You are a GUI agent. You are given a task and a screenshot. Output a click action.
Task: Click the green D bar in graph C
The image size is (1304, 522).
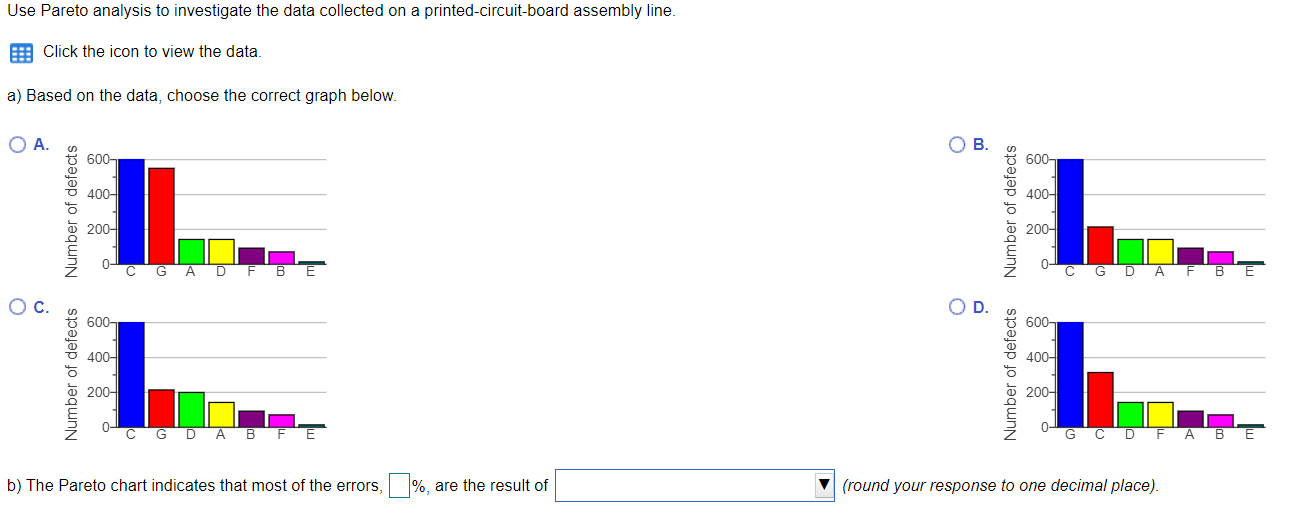tap(191, 409)
